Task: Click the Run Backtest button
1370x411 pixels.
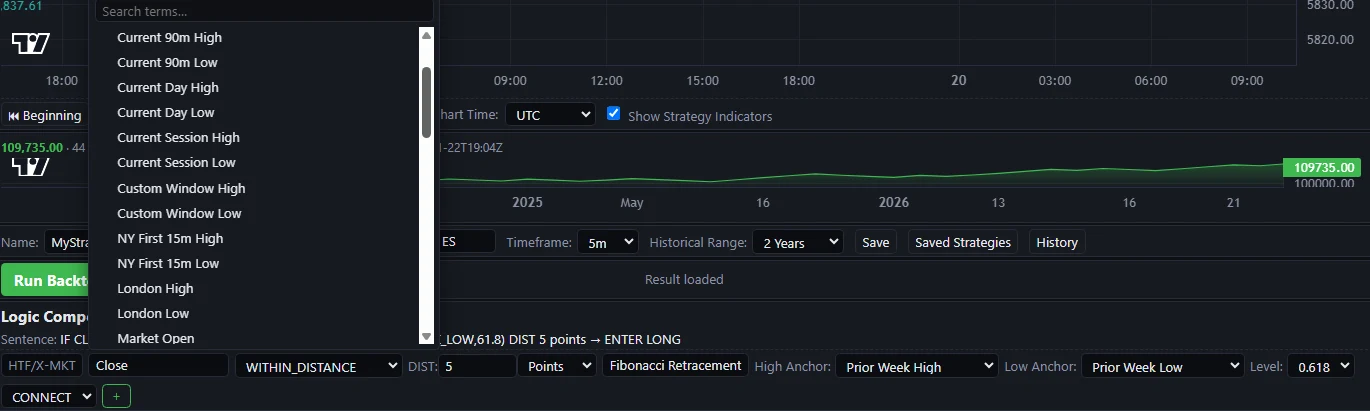Action: click(x=45, y=280)
